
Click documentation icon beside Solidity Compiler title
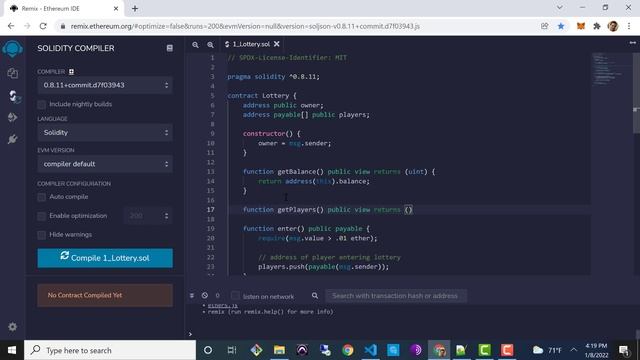click(x=169, y=48)
